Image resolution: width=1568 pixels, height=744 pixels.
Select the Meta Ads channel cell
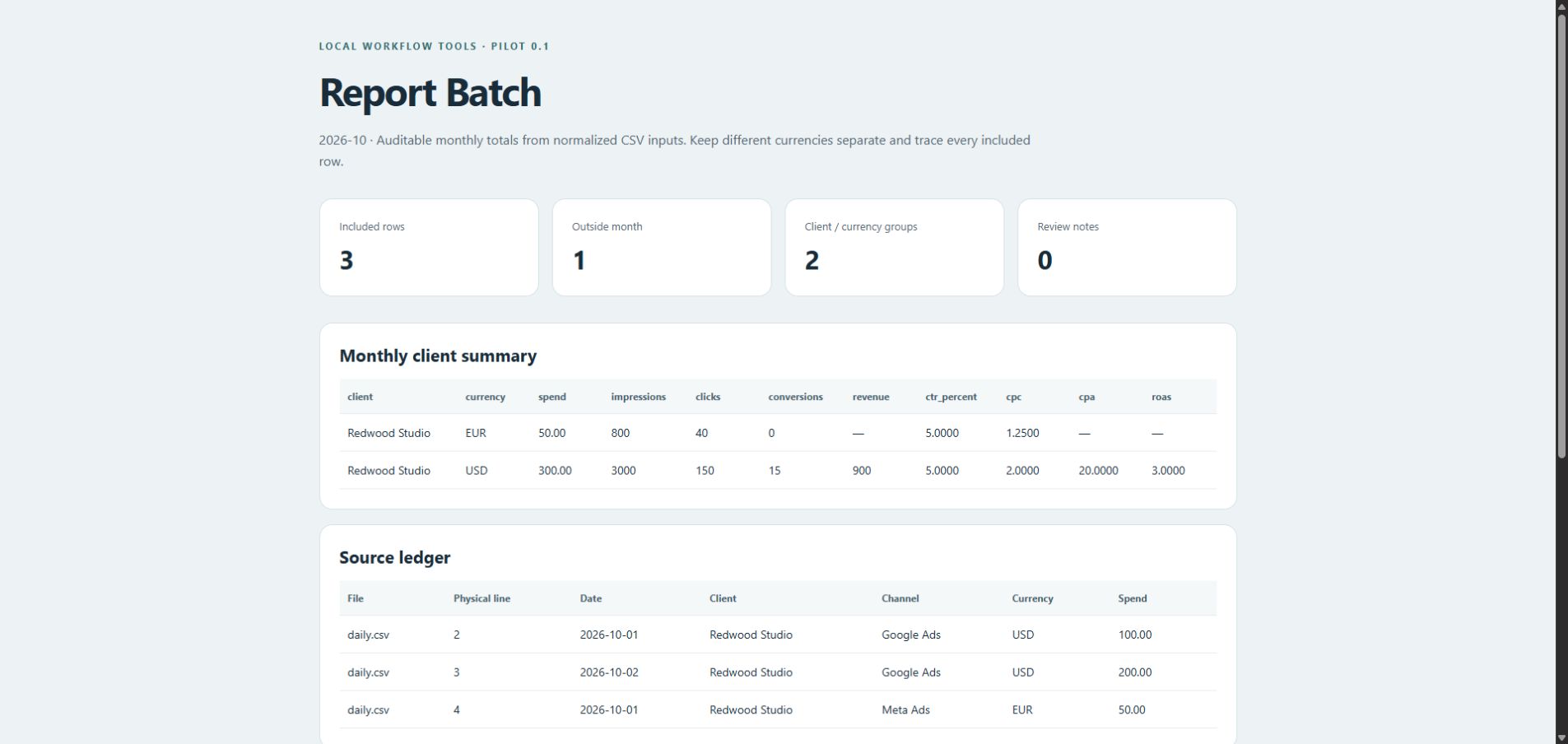pos(905,709)
